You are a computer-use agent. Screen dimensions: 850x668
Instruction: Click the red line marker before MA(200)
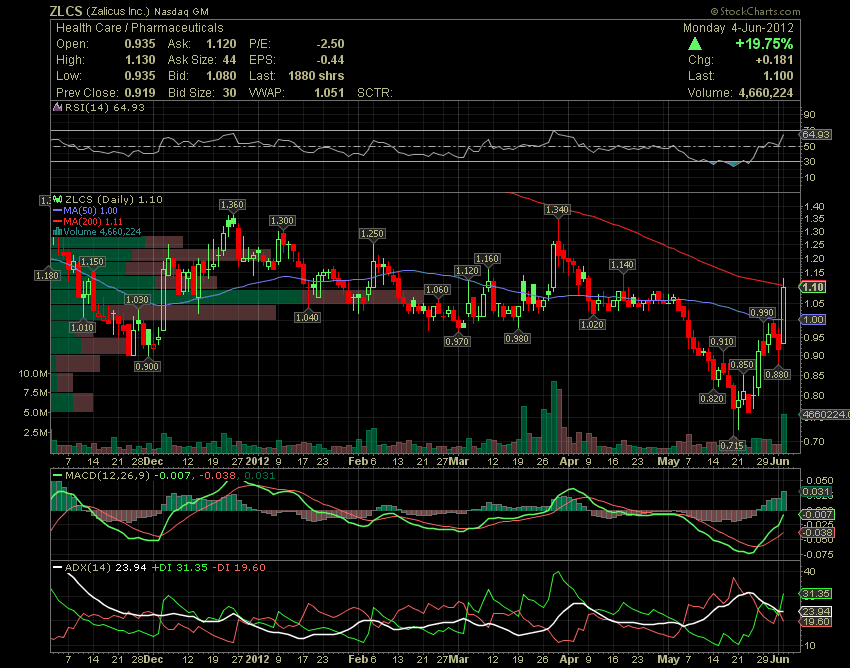[57, 221]
